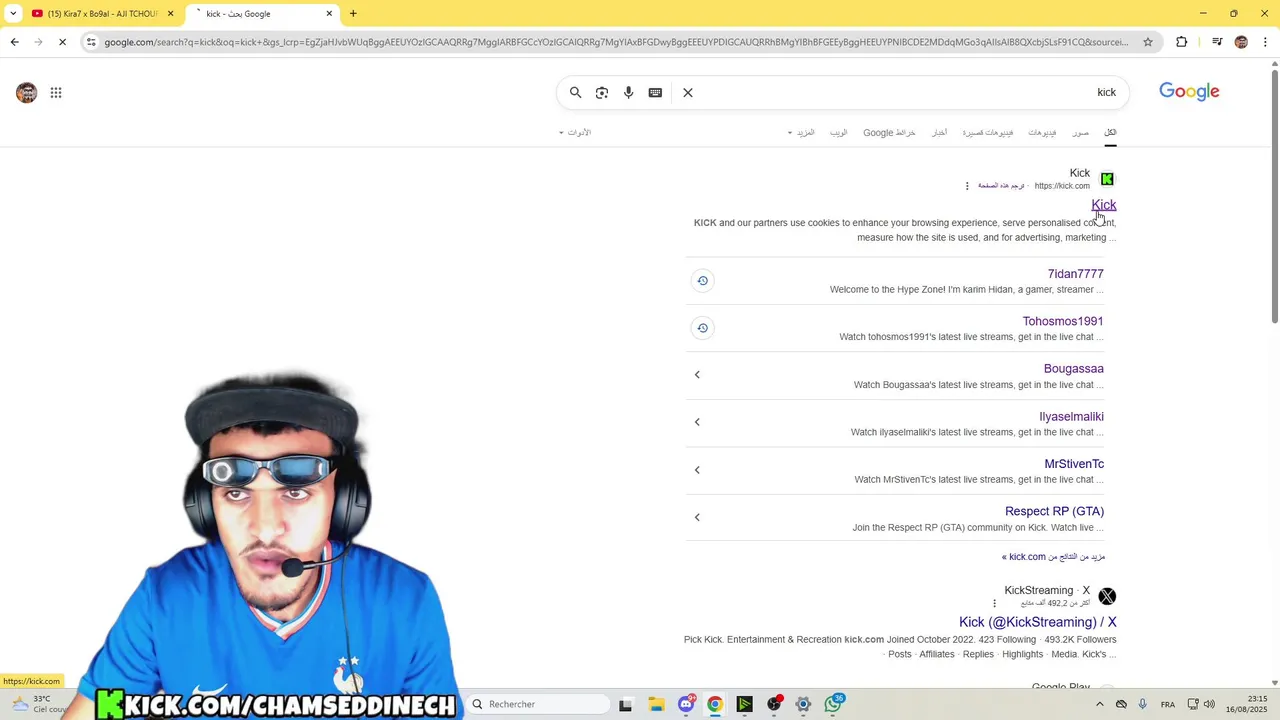Image resolution: width=1280 pixels, height=720 pixels.
Task: Open the الأدوات (Tools) dropdown
Action: point(575,132)
